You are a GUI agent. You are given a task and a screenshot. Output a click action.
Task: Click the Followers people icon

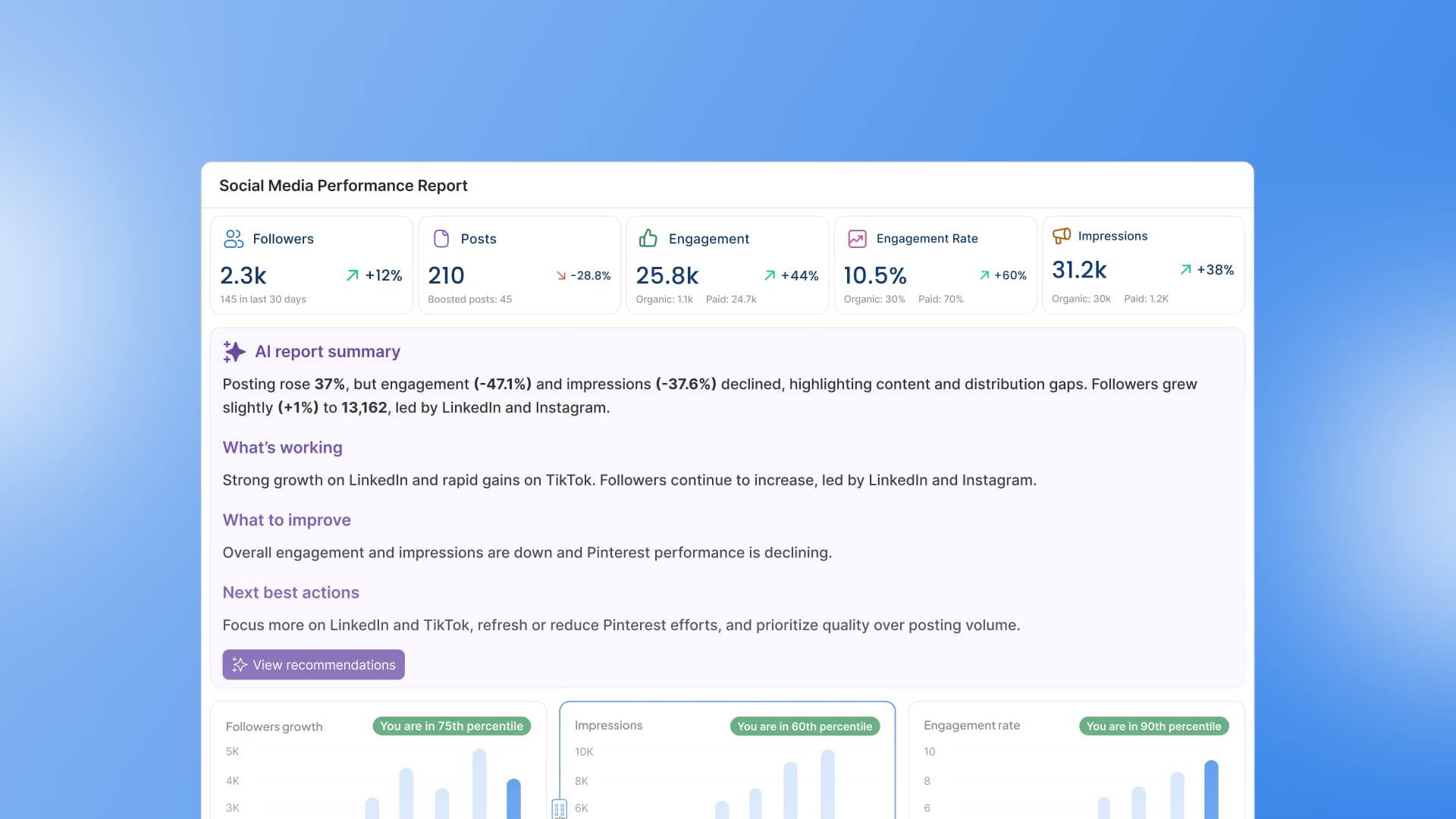point(234,239)
